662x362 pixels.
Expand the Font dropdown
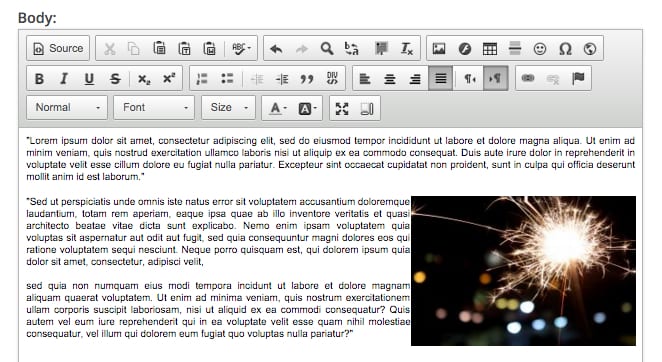[154, 108]
